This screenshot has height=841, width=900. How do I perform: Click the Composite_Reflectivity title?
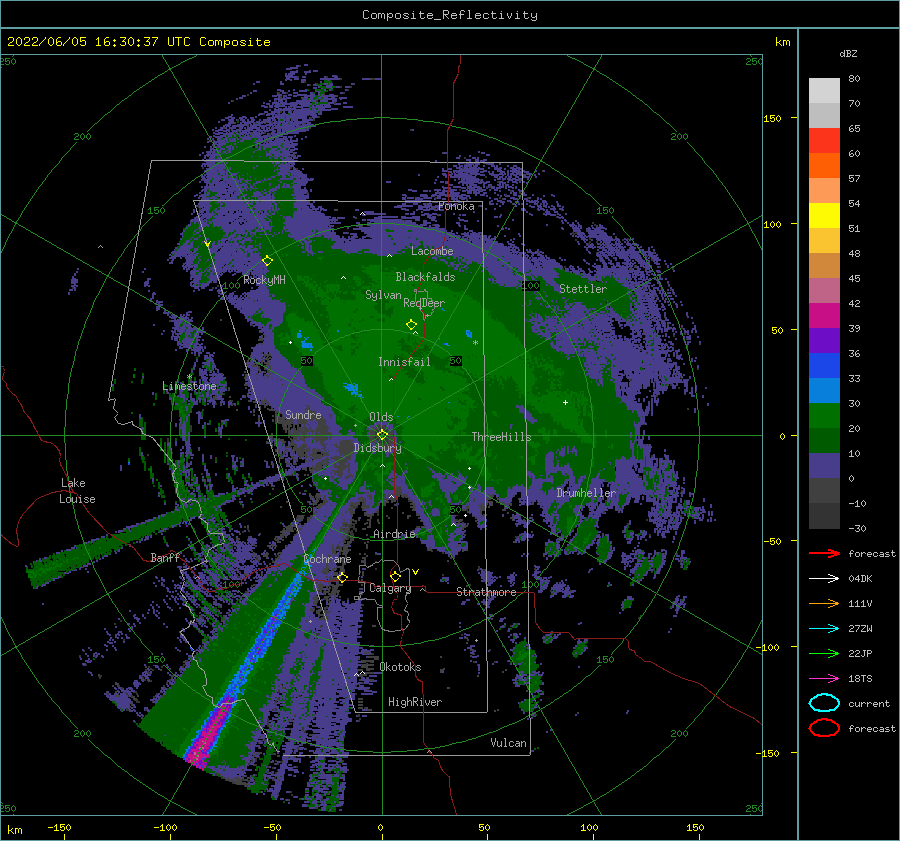coord(450,15)
